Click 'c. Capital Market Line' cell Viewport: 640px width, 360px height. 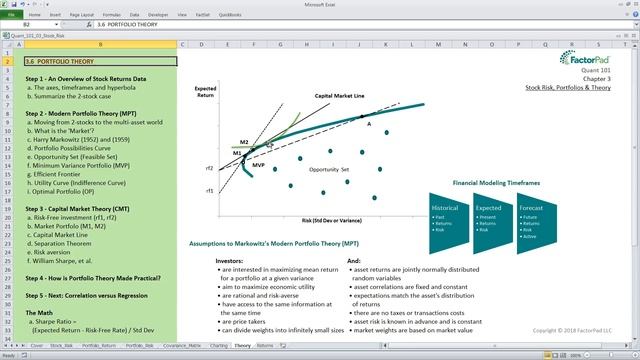[57, 235]
